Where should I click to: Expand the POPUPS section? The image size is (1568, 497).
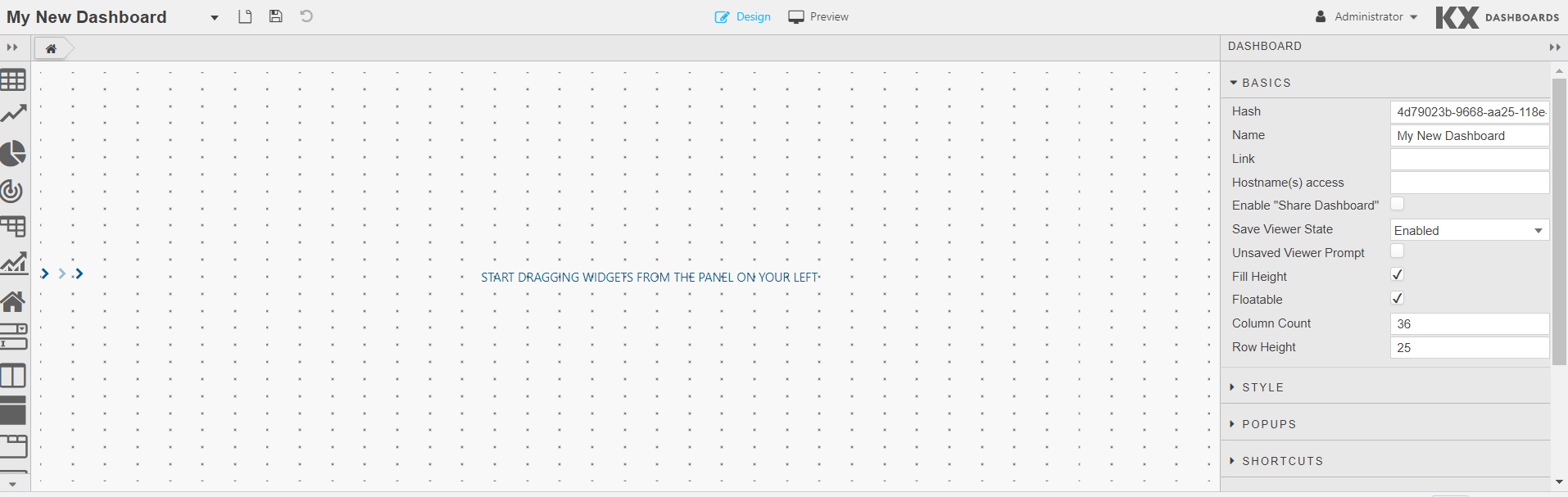tap(1268, 424)
